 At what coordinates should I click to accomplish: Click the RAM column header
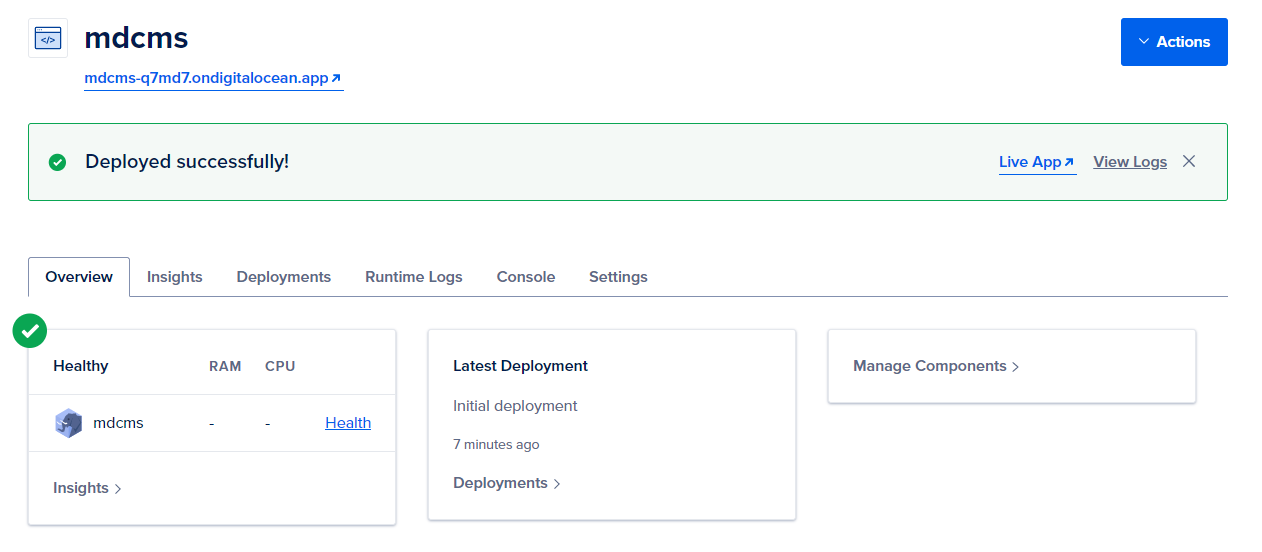coord(225,366)
